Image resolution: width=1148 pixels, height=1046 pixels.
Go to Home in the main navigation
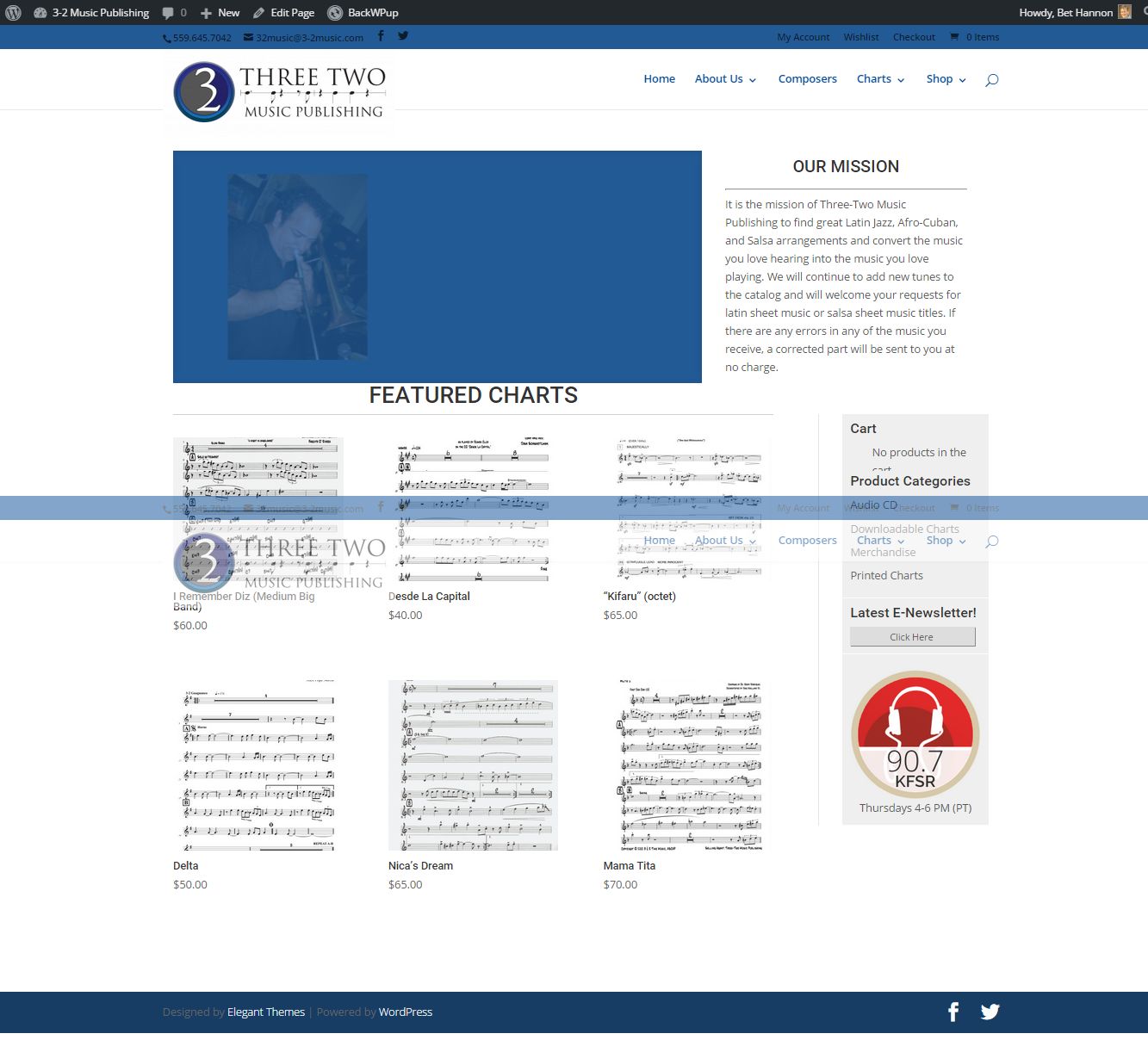[660, 79]
